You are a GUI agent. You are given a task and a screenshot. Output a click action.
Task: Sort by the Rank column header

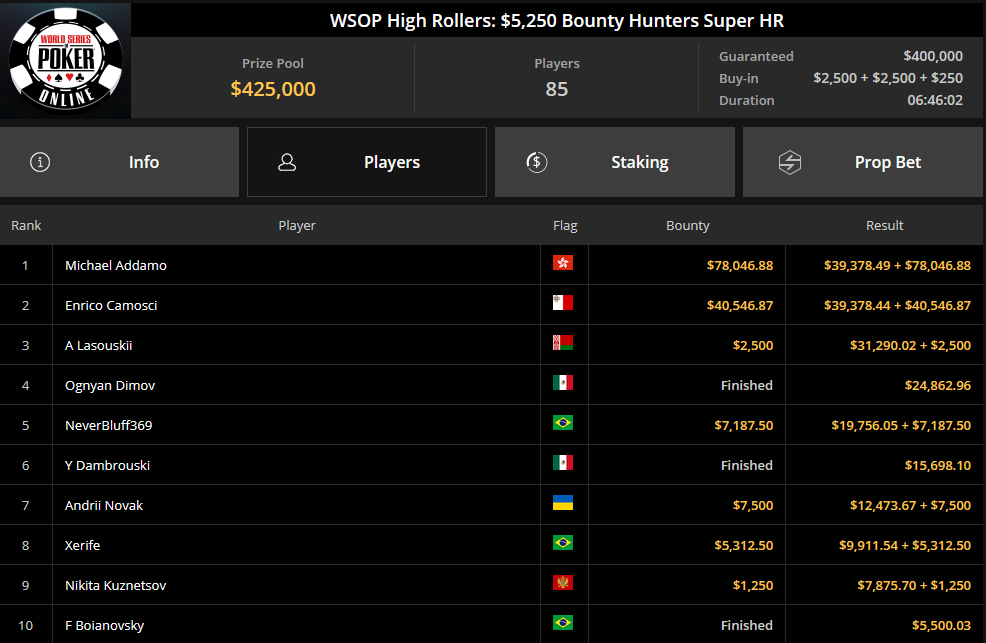[x=26, y=226]
